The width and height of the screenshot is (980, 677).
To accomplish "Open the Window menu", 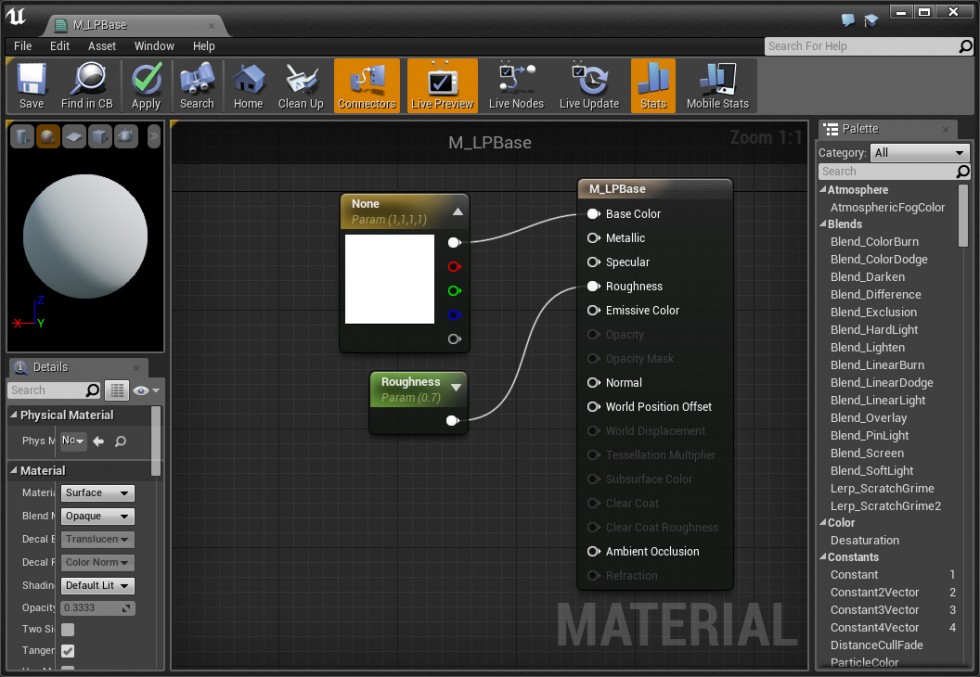I will [154, 46].
